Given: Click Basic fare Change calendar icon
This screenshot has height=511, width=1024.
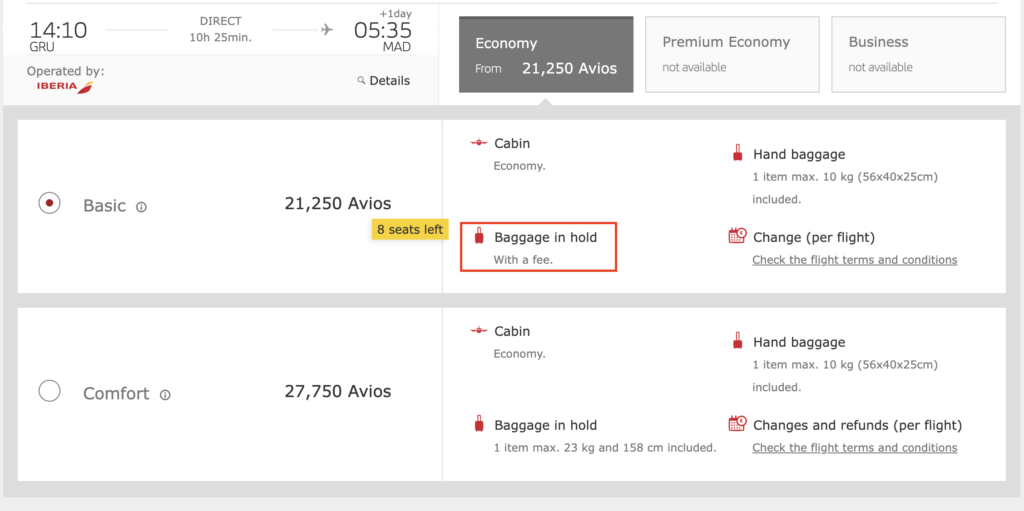Looking at the screenshot, I should click(x=737, y=237).
